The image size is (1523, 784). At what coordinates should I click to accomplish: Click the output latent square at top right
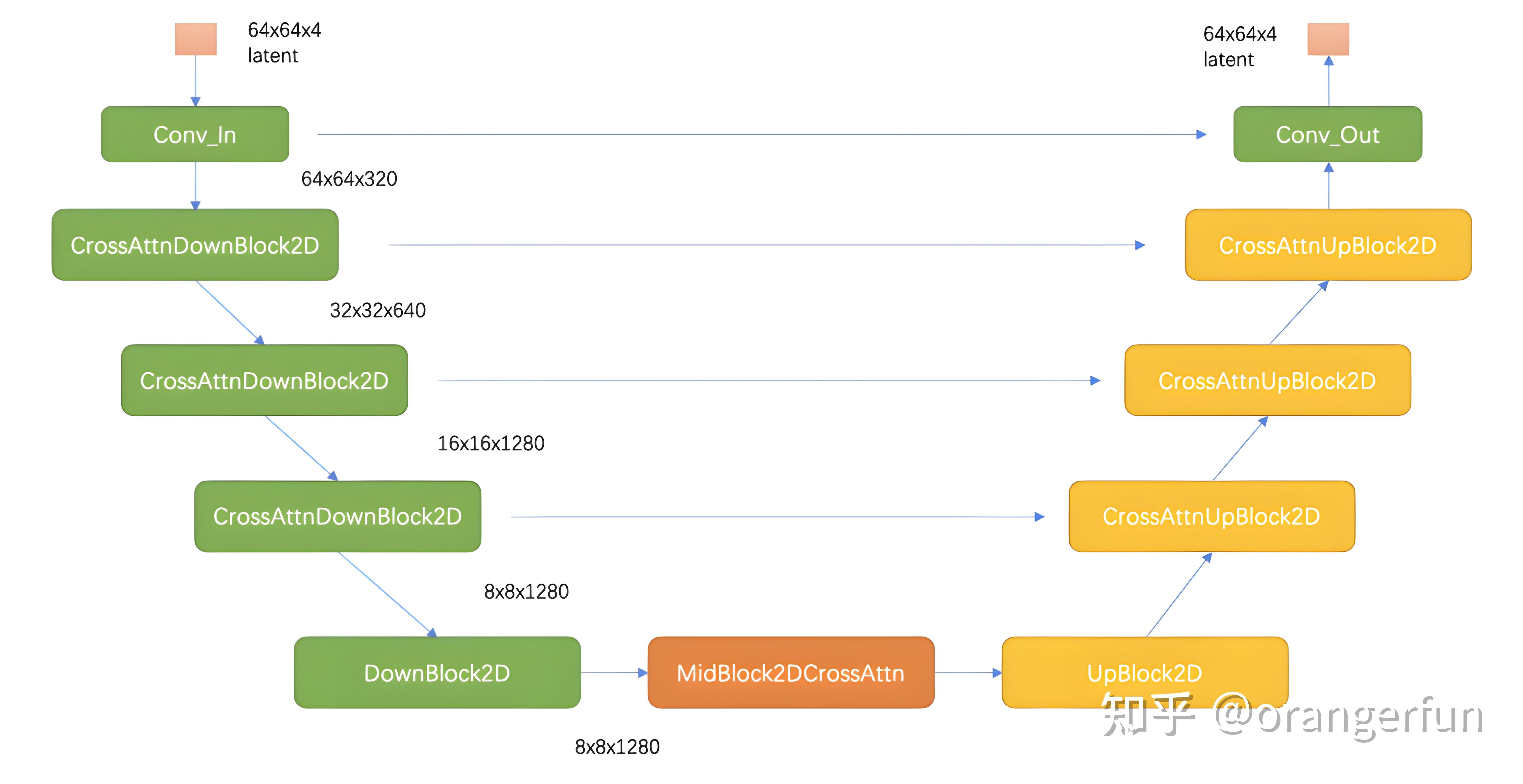tap(1328, 39)
